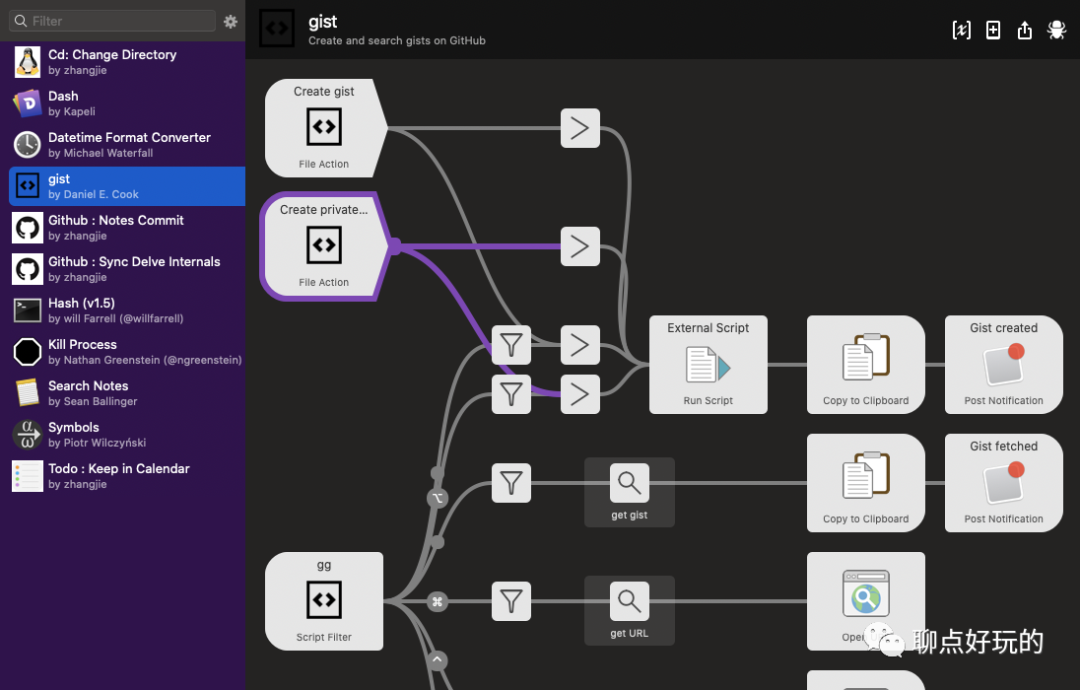Select the Symbols workflow
The width and height of the screenshot is (1080, 690).
127,434
